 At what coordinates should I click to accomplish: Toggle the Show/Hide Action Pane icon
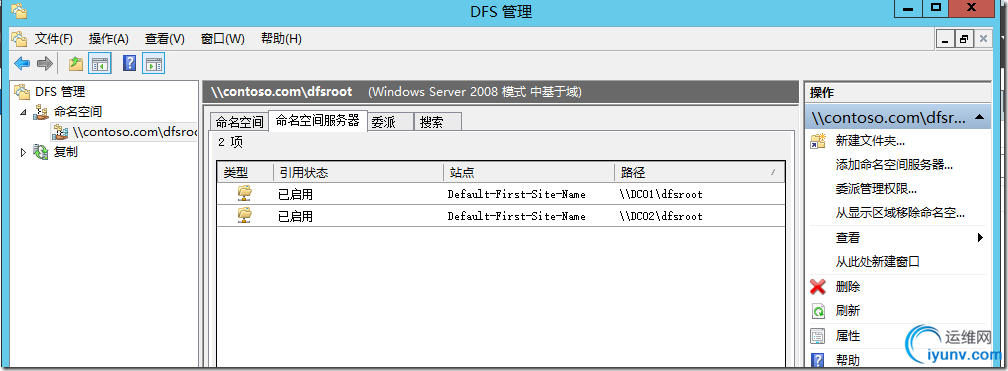(x=154, y=63)
